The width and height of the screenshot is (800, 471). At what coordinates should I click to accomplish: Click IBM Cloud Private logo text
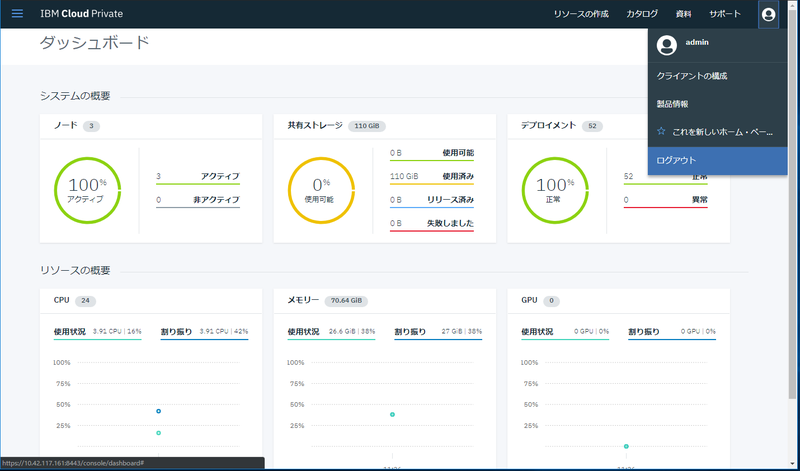pyautogui.click(x=82, y=14)
